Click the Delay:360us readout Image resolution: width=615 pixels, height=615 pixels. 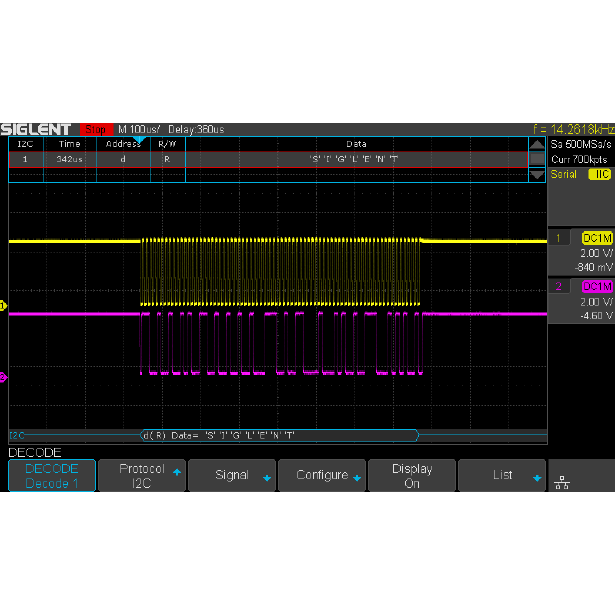pyautogui.click(x=196, y=129)
